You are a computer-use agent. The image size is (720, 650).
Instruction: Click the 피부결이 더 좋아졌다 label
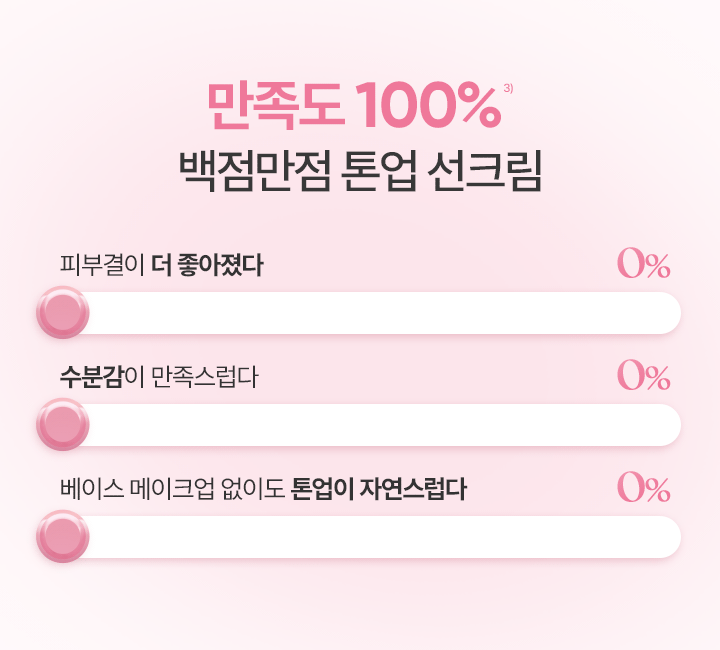(162, 265)
